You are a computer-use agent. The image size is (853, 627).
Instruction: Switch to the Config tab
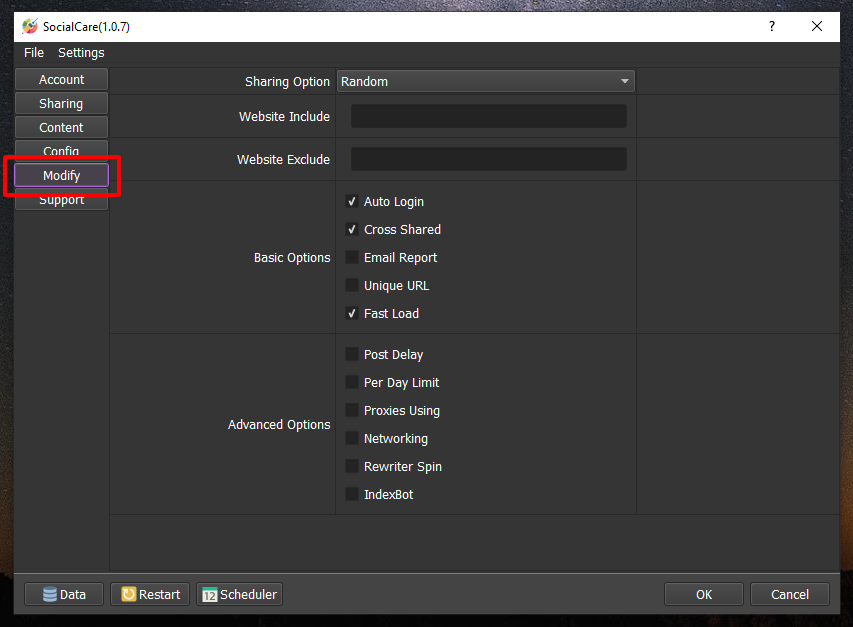coord(61,149)
